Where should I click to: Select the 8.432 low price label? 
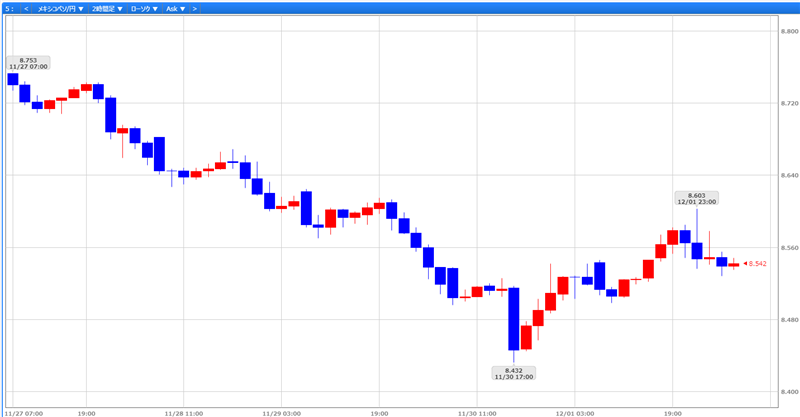tap(513, 373)
